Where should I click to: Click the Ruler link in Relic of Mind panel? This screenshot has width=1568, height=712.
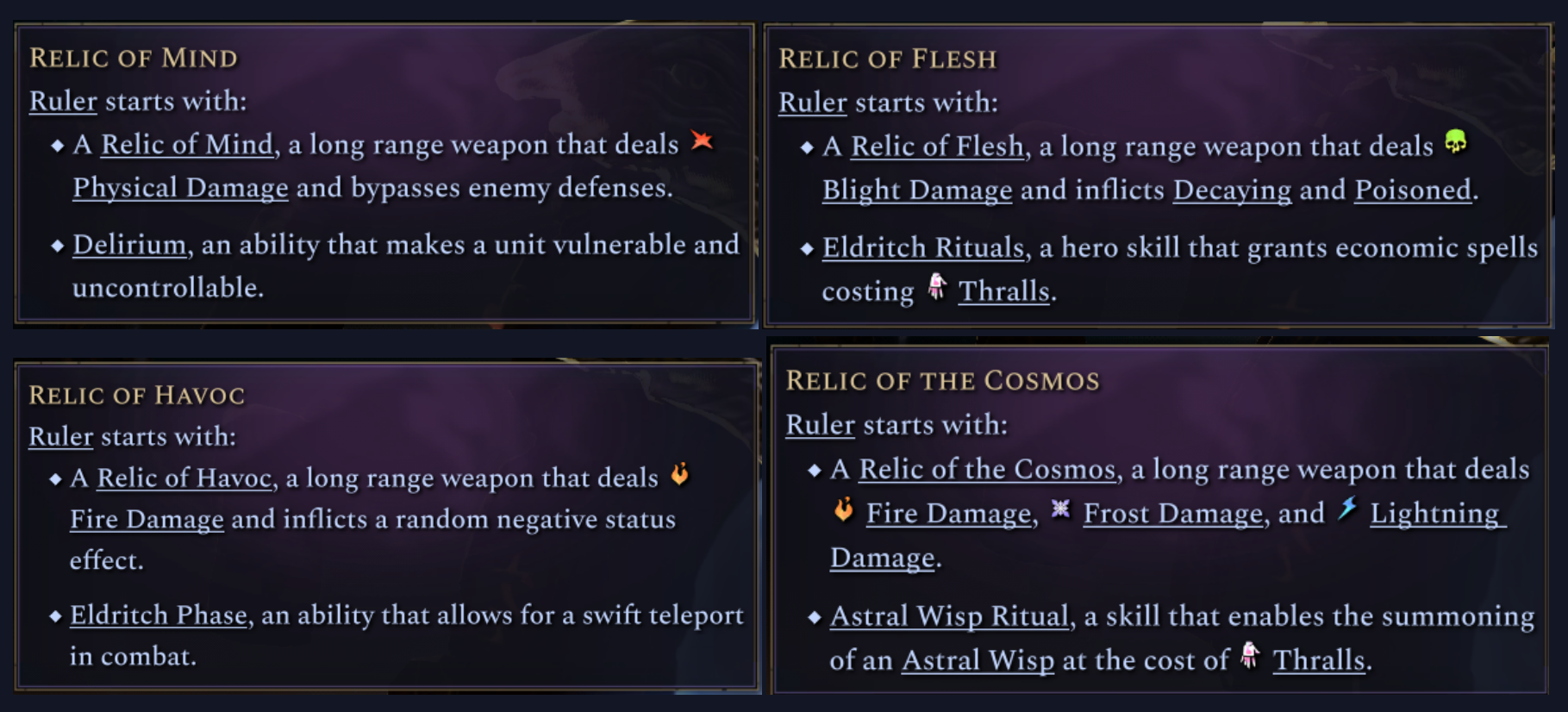pos(62,101)
